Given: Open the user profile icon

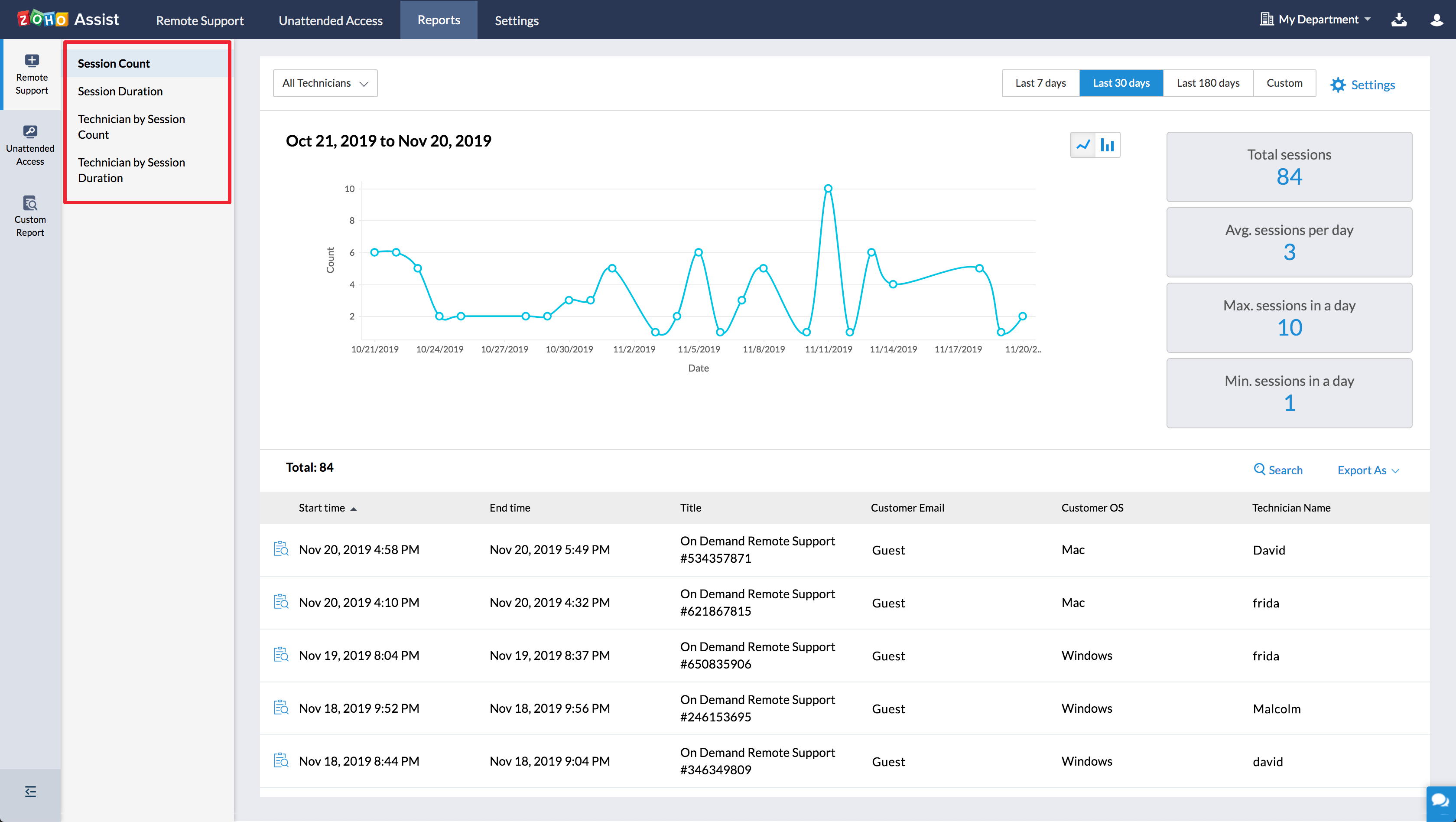Looking at the screenshot, I should pos(1436,20).
